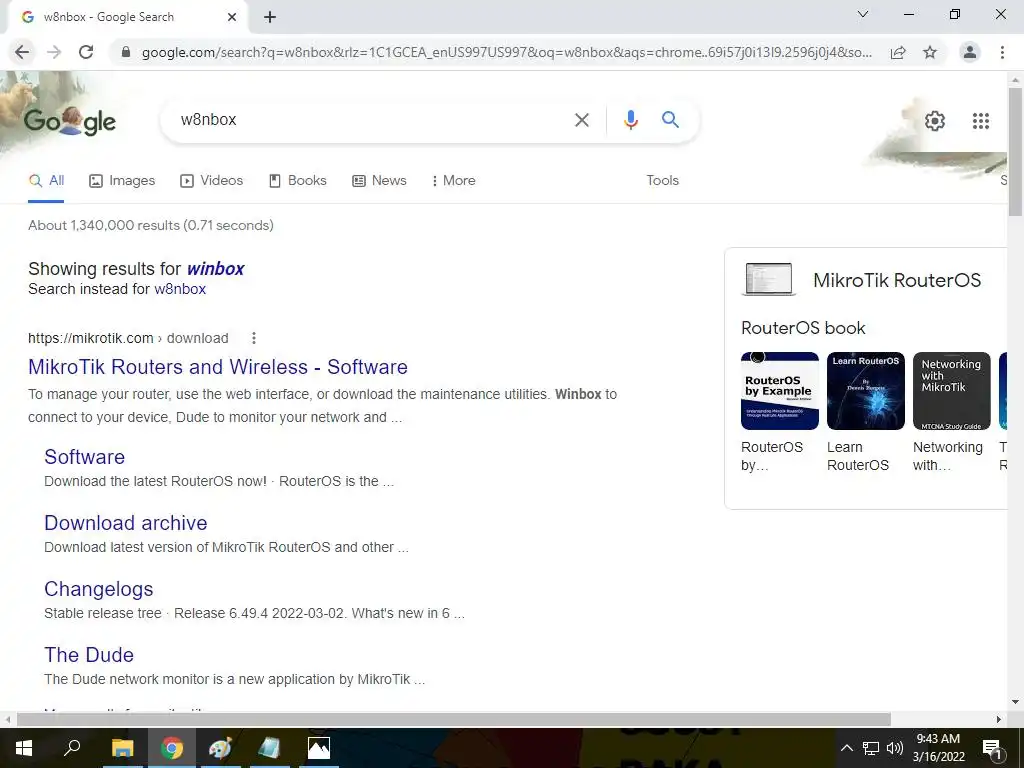1024x768 pixels.
Task: Switch to Books results
Action: click(x=298, y=181)
